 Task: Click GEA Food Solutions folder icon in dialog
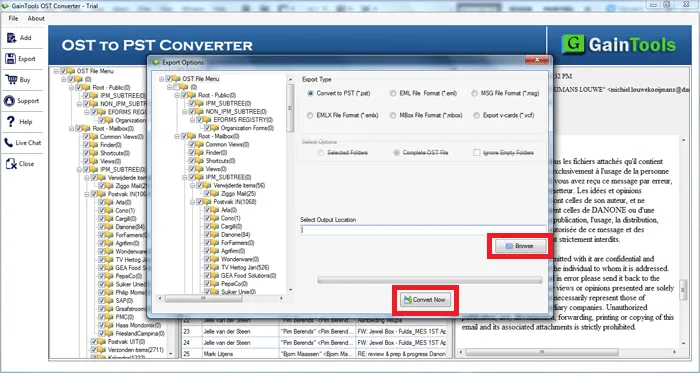(215, 276)
